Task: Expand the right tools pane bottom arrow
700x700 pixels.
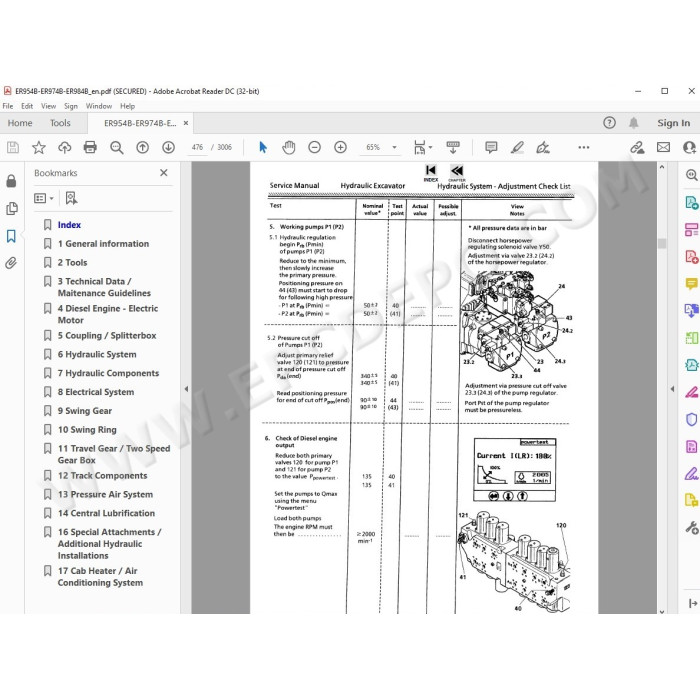Action: pos(692,604)
